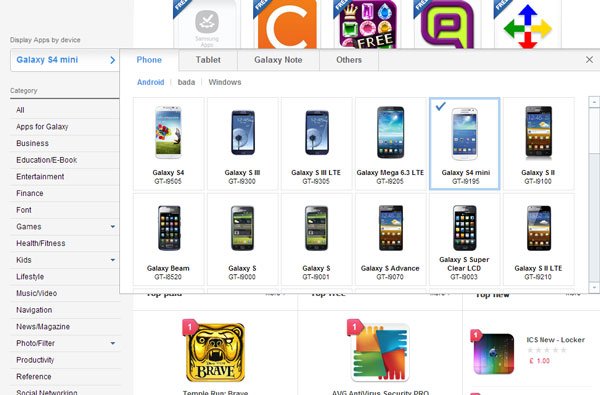This screenshot has width=600, height=395.
Task: Open the grey Samsung Apps free app
Action: pyautogui.click(x=207, y=24)
